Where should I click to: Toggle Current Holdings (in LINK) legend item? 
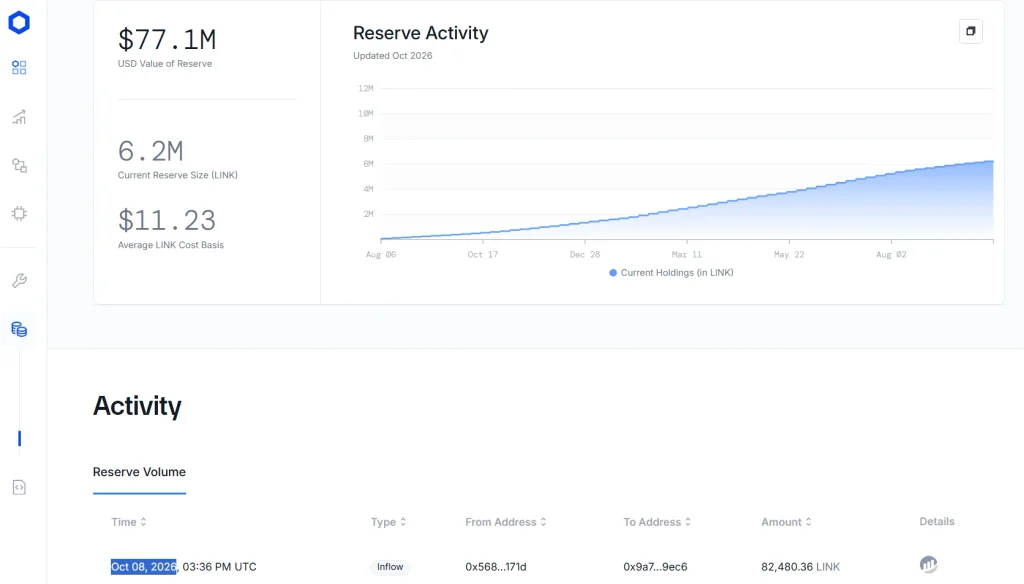coord(671,272)
